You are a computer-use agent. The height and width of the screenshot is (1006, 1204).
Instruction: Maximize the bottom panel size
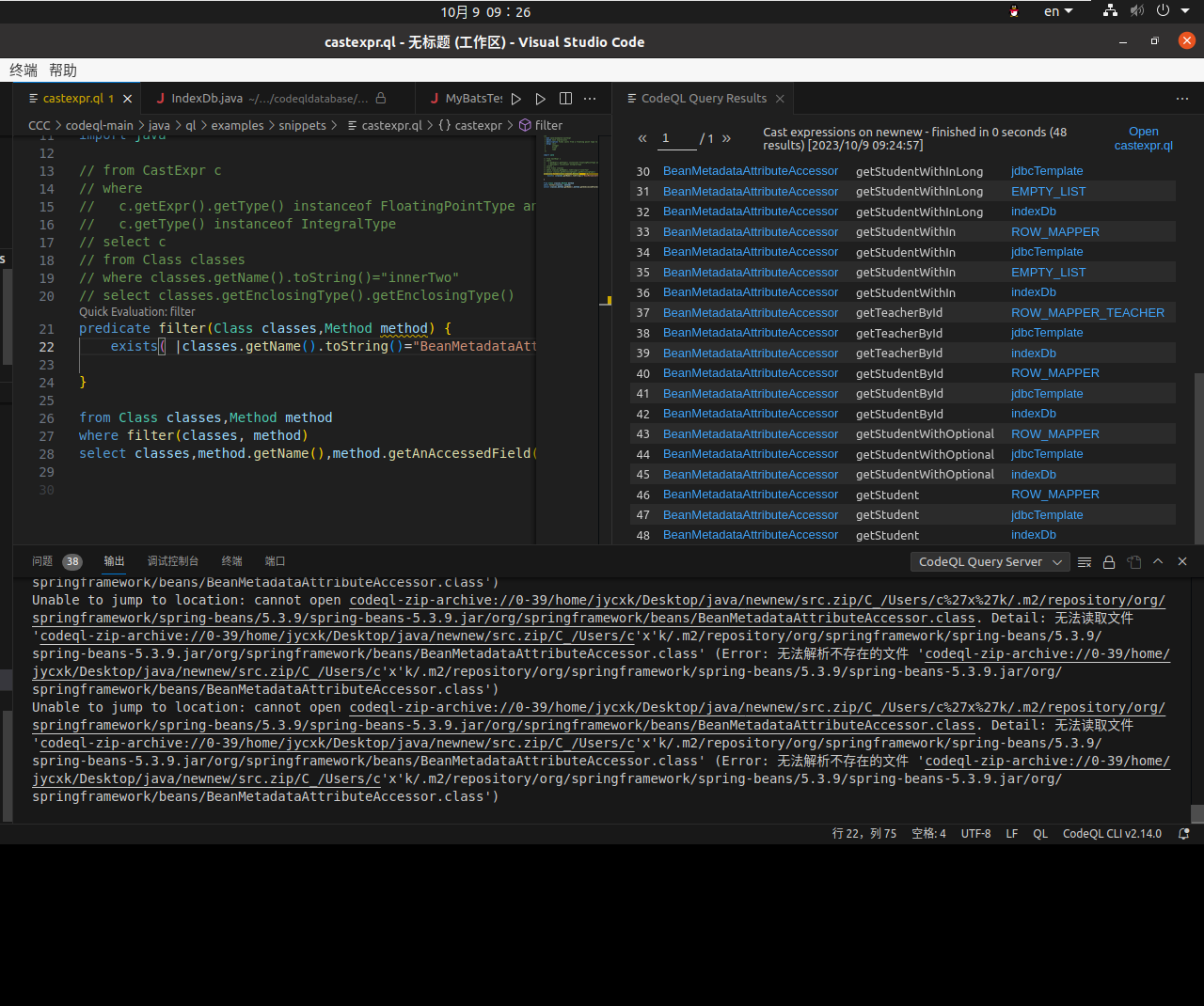point(1158,561)
